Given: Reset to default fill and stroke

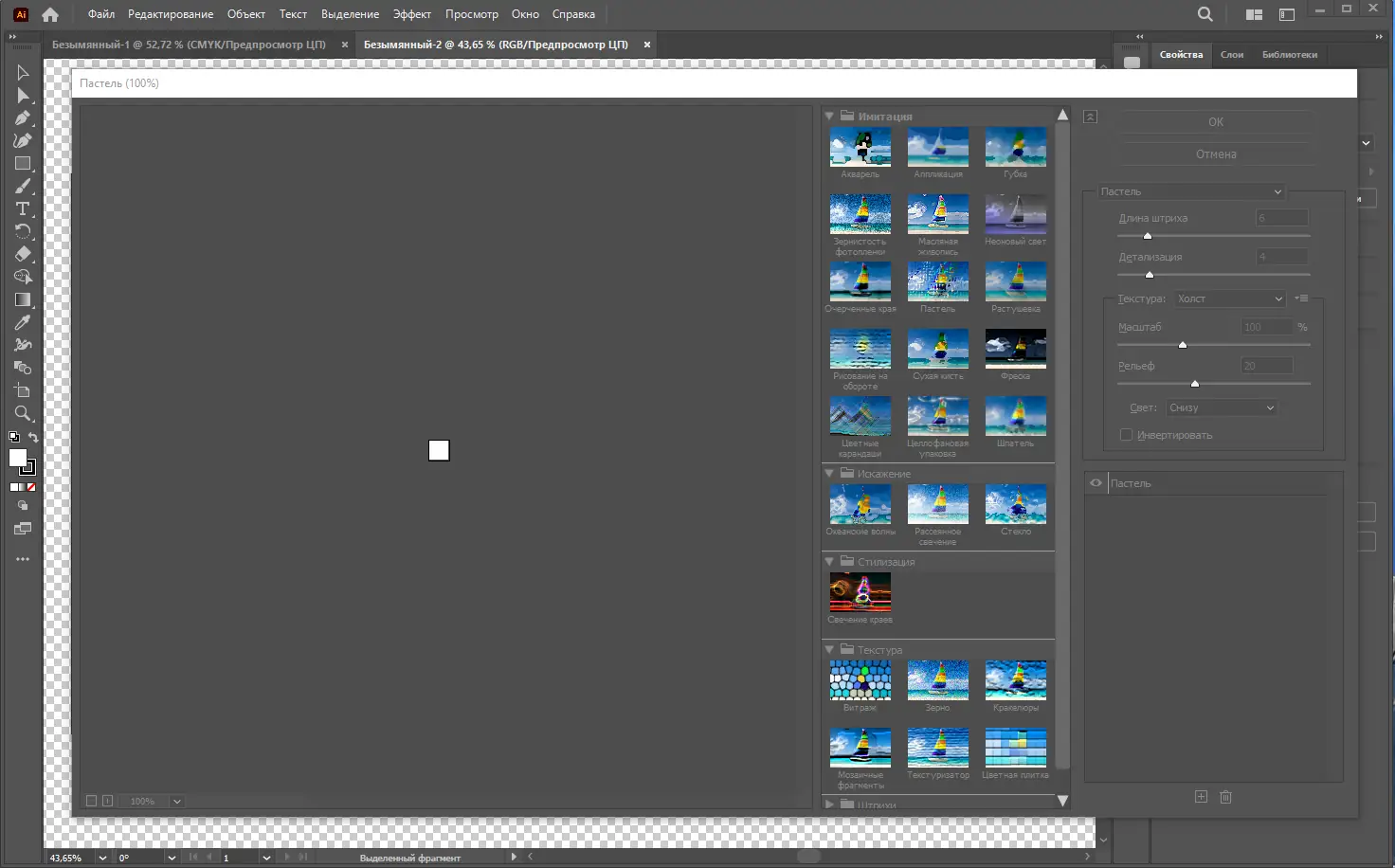Looking at the screenshot, I should point(14,438).
